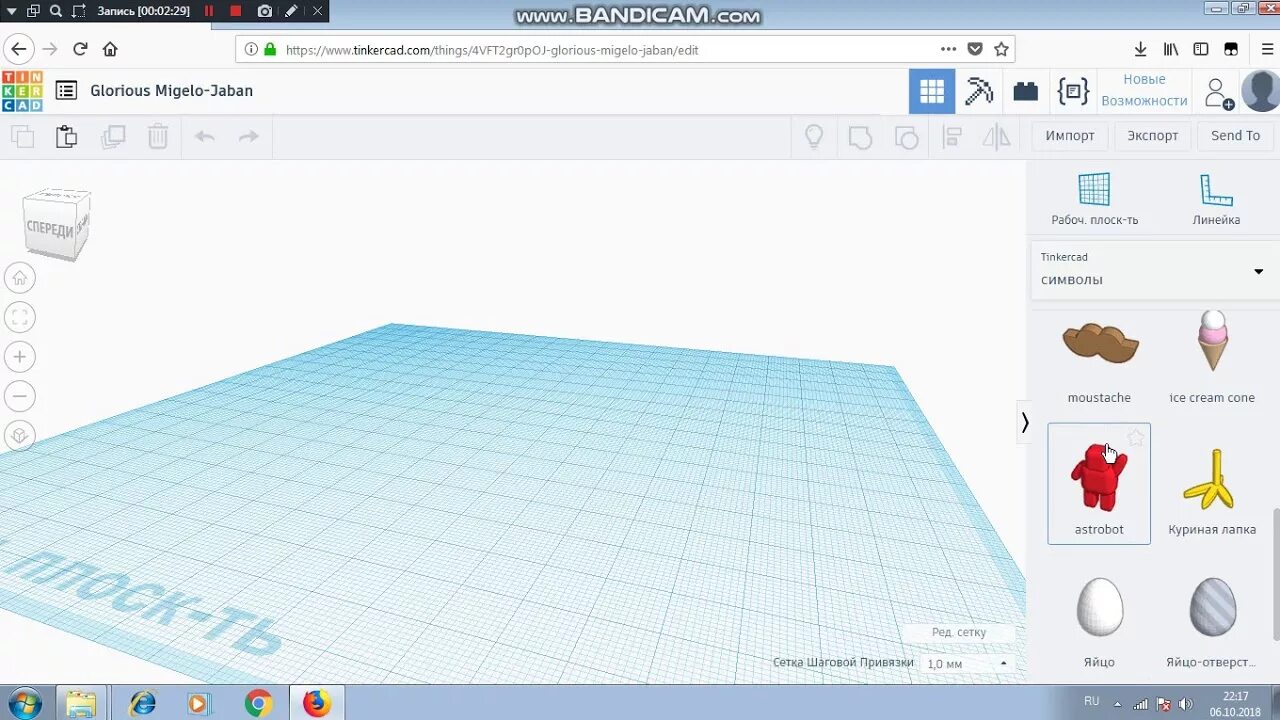Favorite the astrobot shape star
Viewport: 1280px width, 720px height.
tap(1136, 438)
